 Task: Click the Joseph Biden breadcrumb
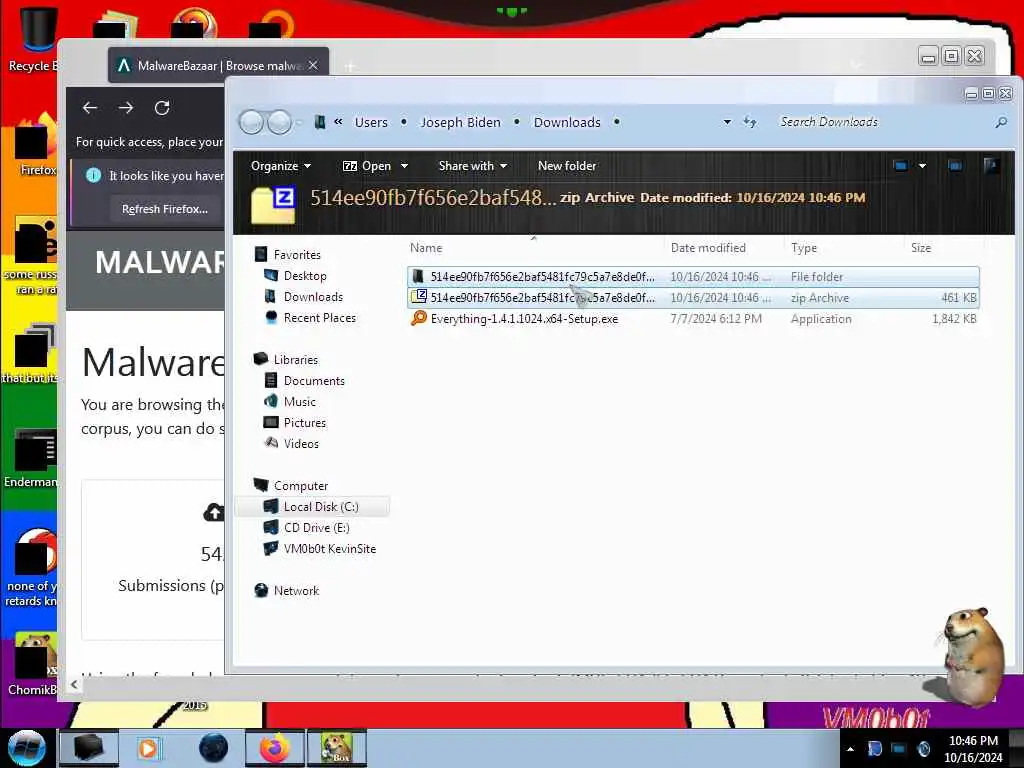(x=460, y=122)
